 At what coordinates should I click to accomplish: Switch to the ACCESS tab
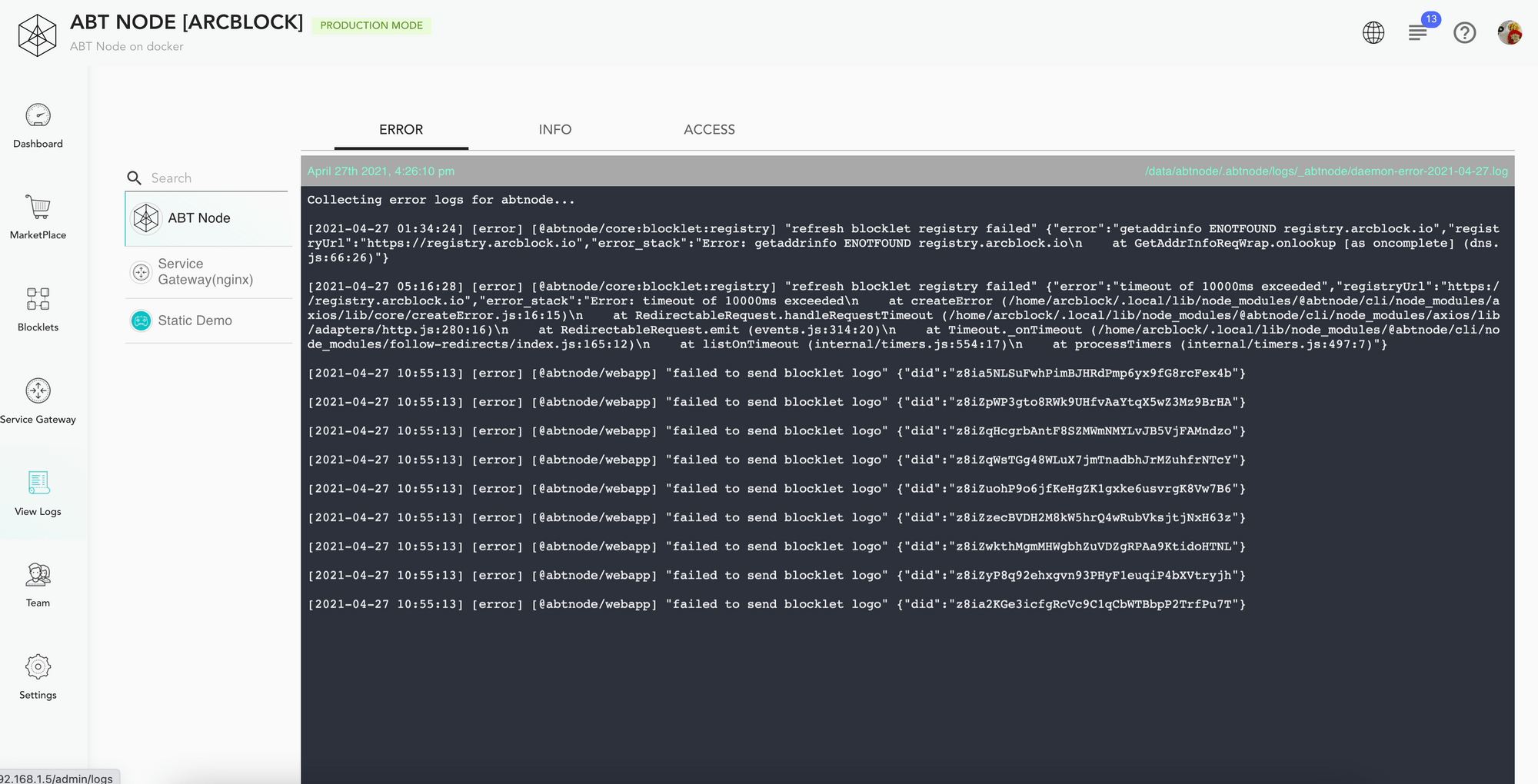click(709, 130)
